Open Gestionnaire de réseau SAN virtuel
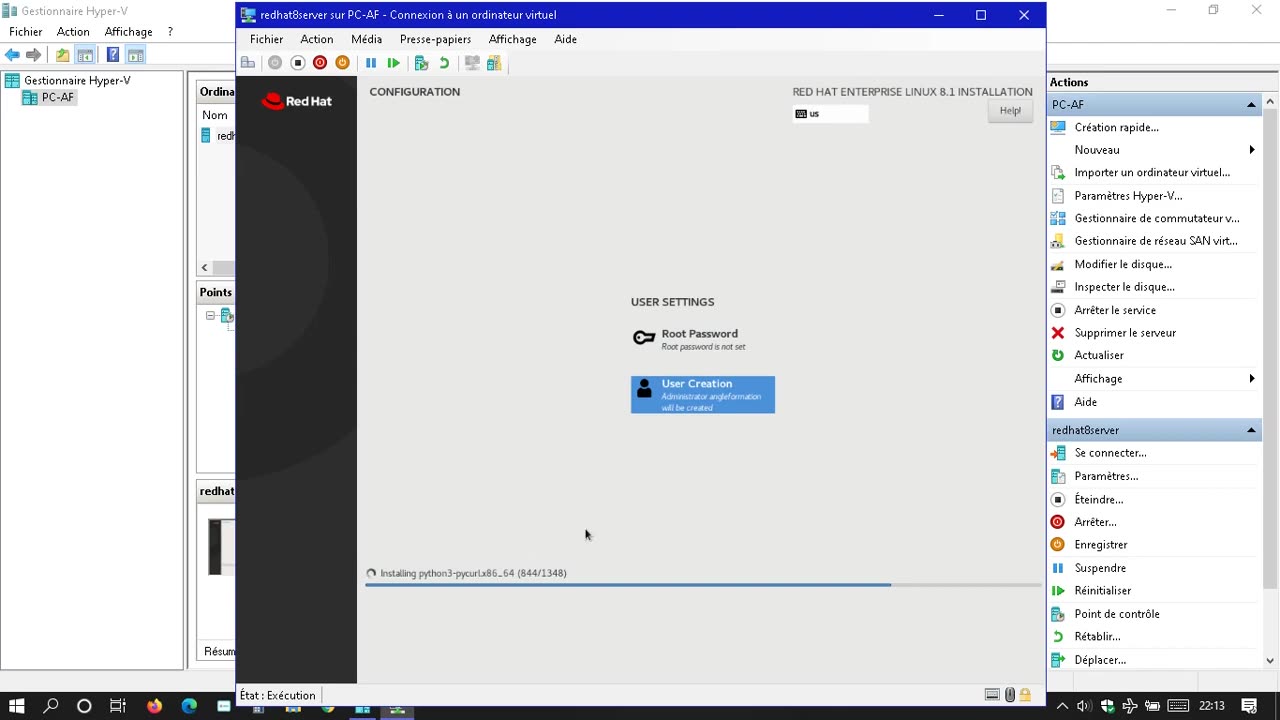1280x720 pixels. click(1156, 241)
